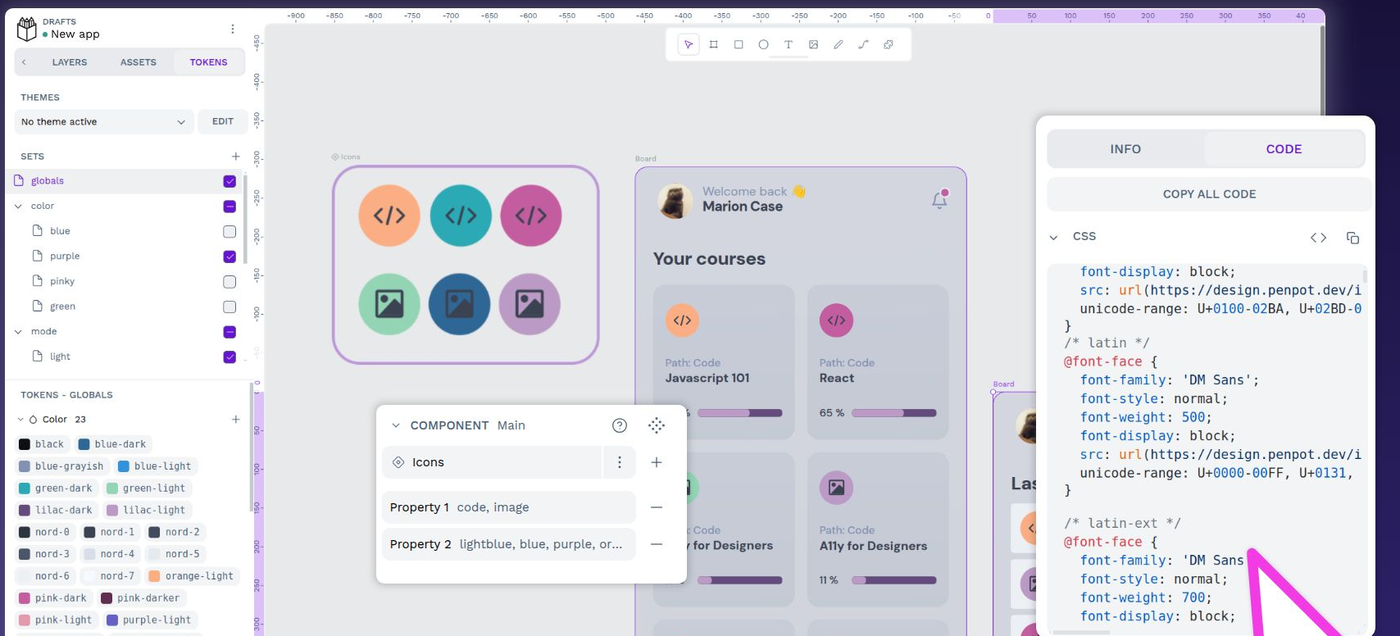Enable the green token set
The height and width of the screenshot is (636, 1400).
[230, 306]
